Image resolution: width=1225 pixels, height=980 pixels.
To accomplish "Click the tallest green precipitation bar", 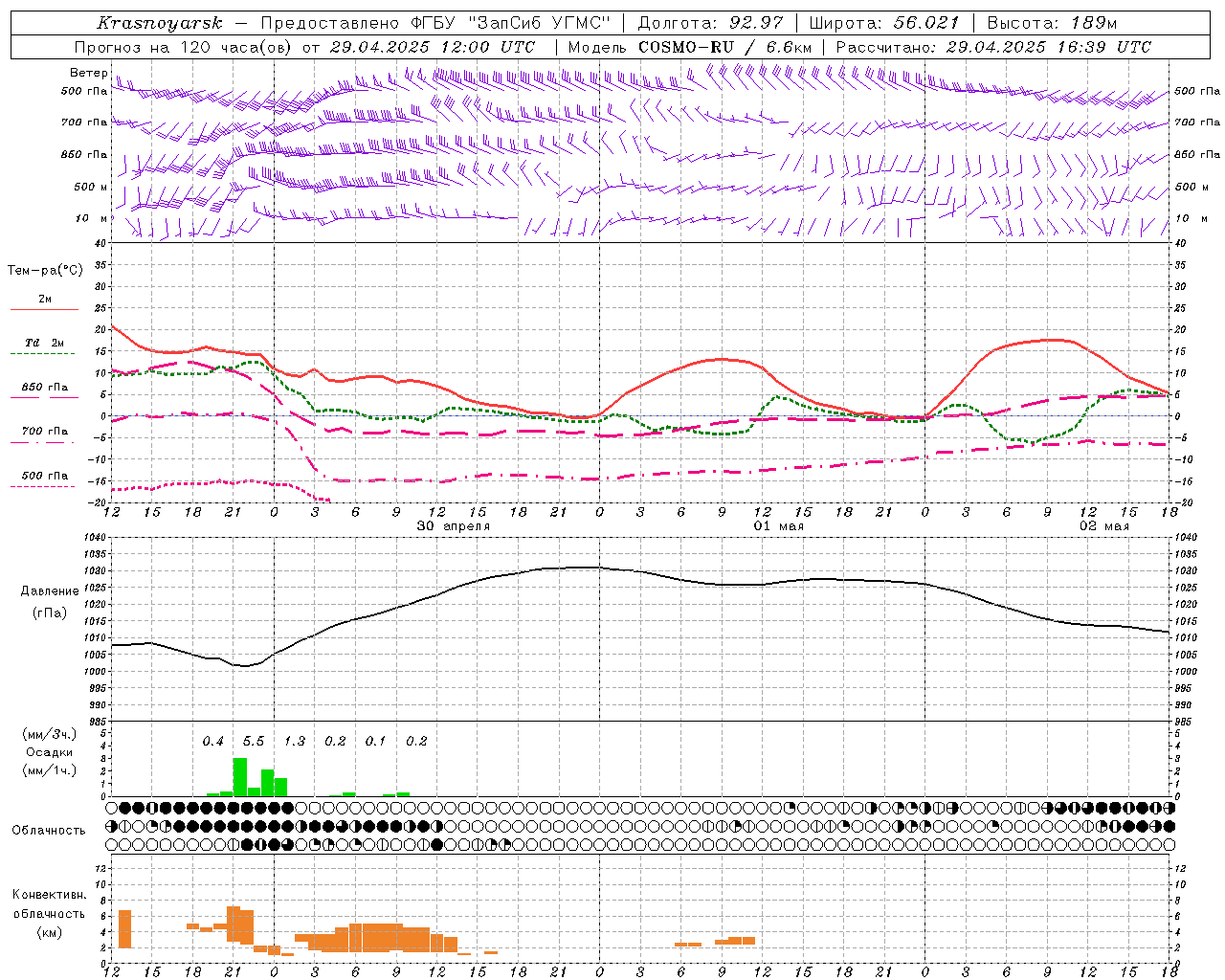I will coord(240,777).
